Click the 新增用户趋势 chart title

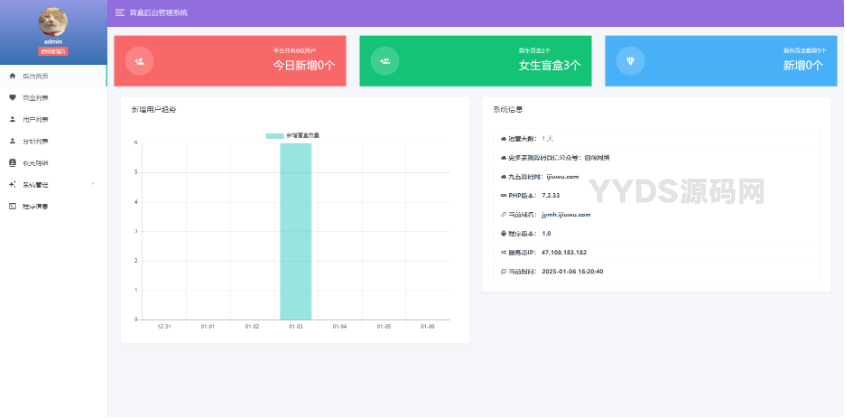[154, 110]
